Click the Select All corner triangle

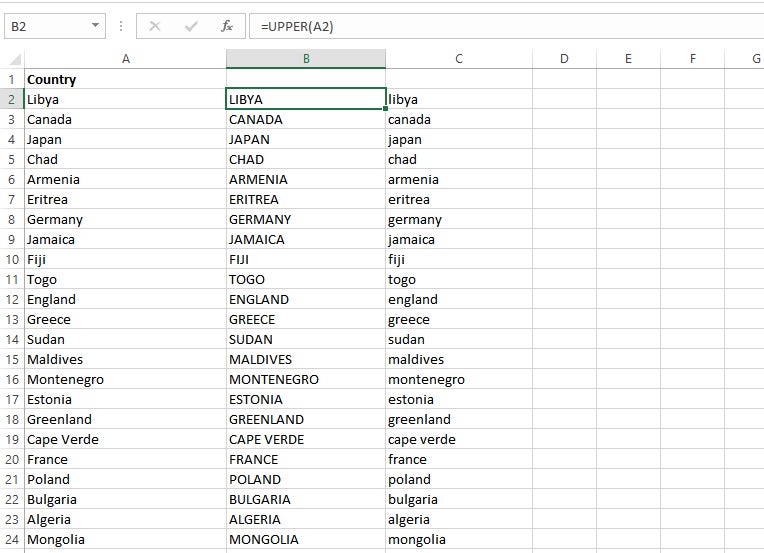point(15,59)
